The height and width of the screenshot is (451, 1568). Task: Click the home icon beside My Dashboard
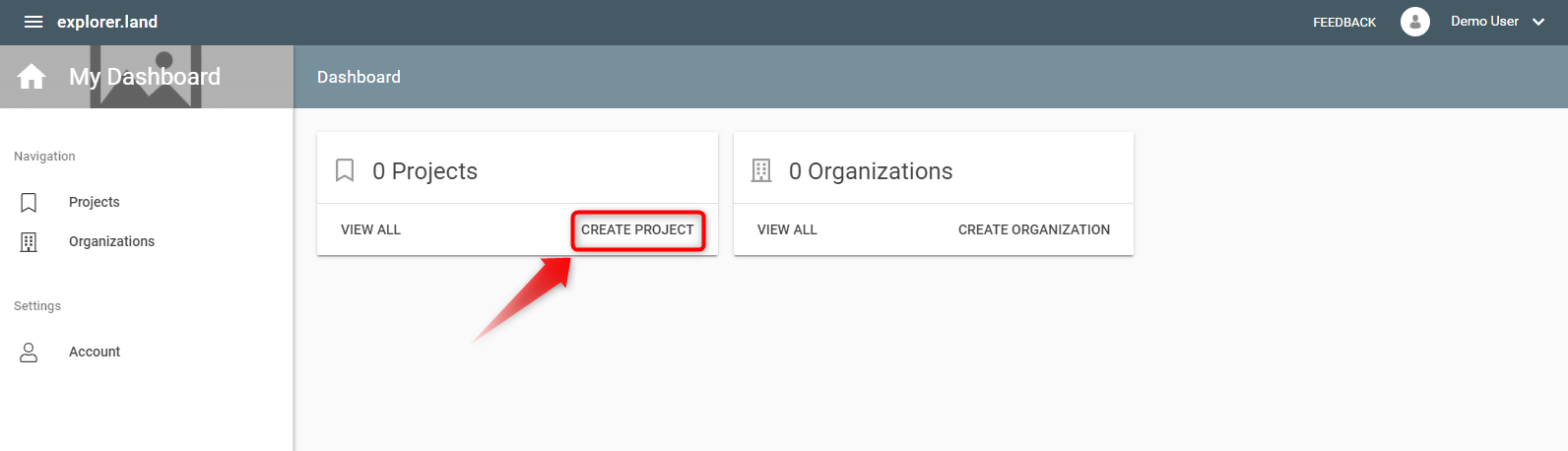click(x=32, y=77)
